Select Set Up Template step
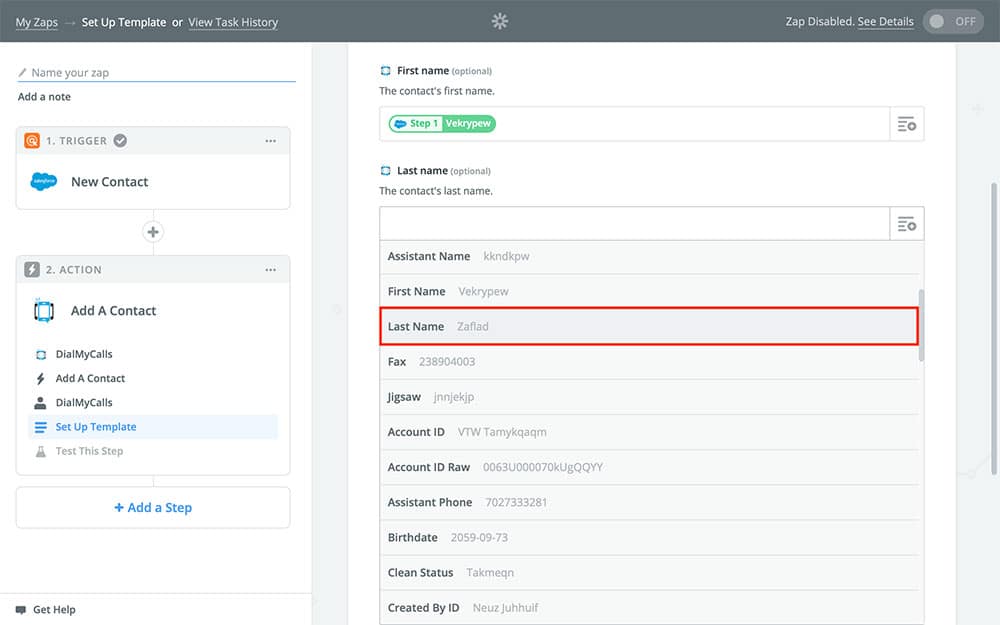 96,427
